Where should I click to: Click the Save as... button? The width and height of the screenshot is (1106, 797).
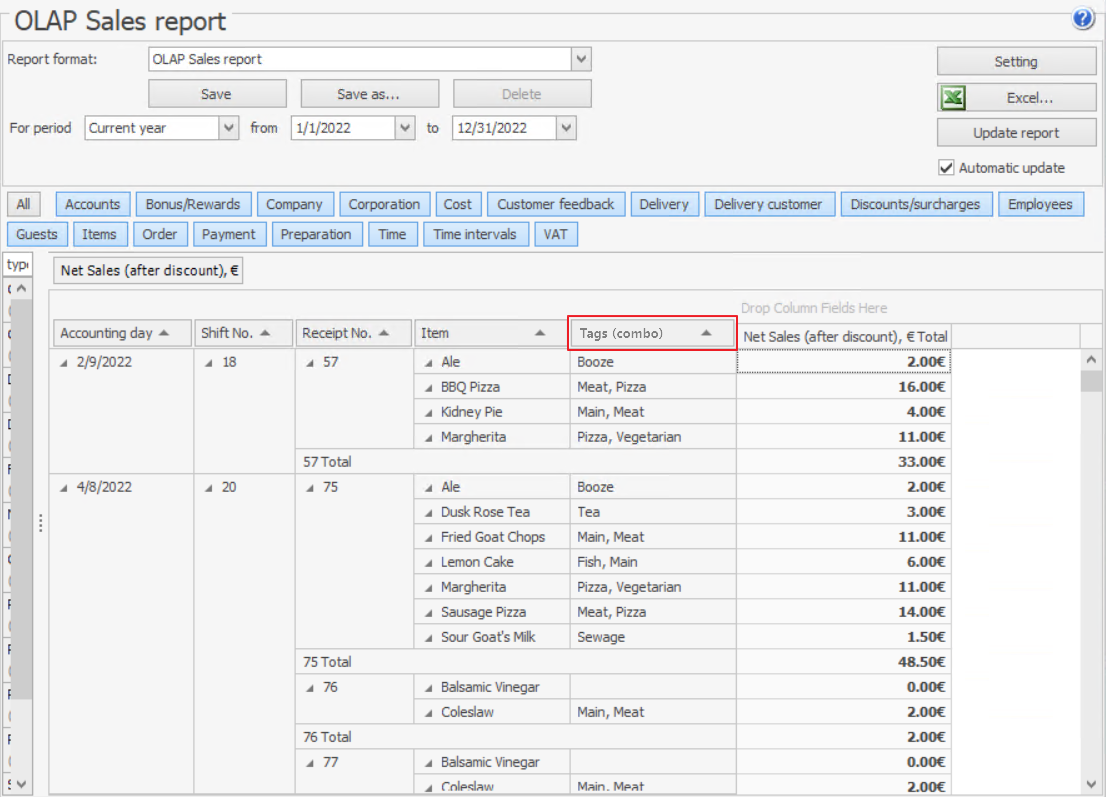click(x=369, y=94)
